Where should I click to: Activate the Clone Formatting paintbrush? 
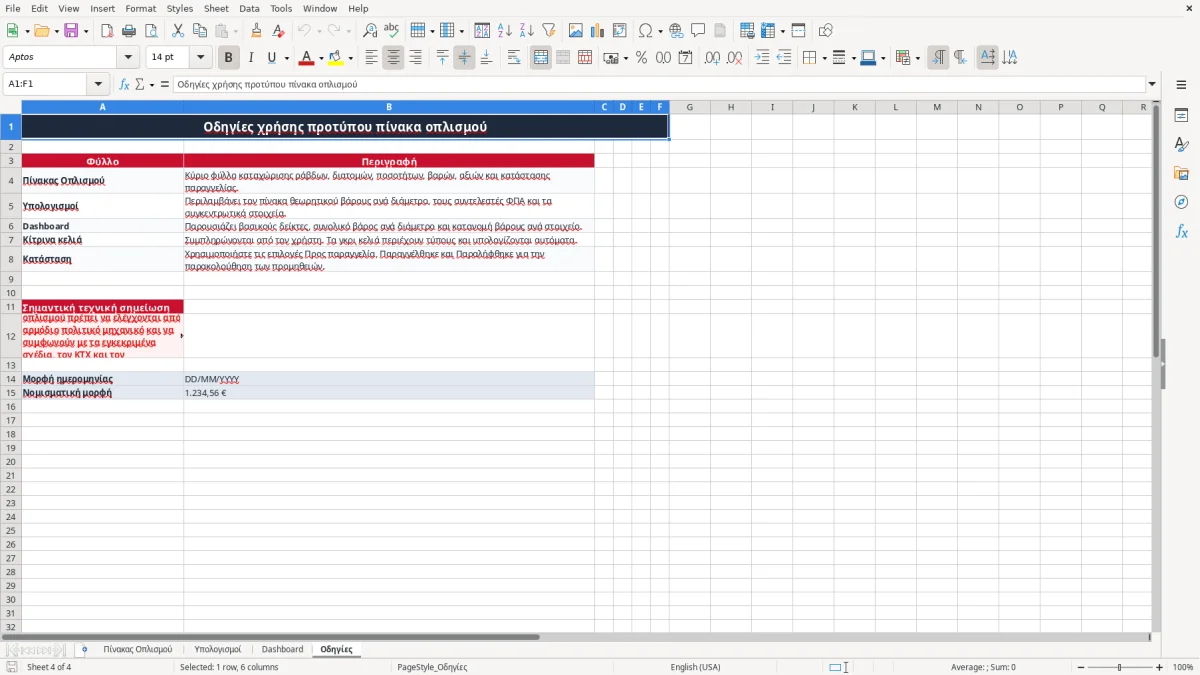[257, 31]
